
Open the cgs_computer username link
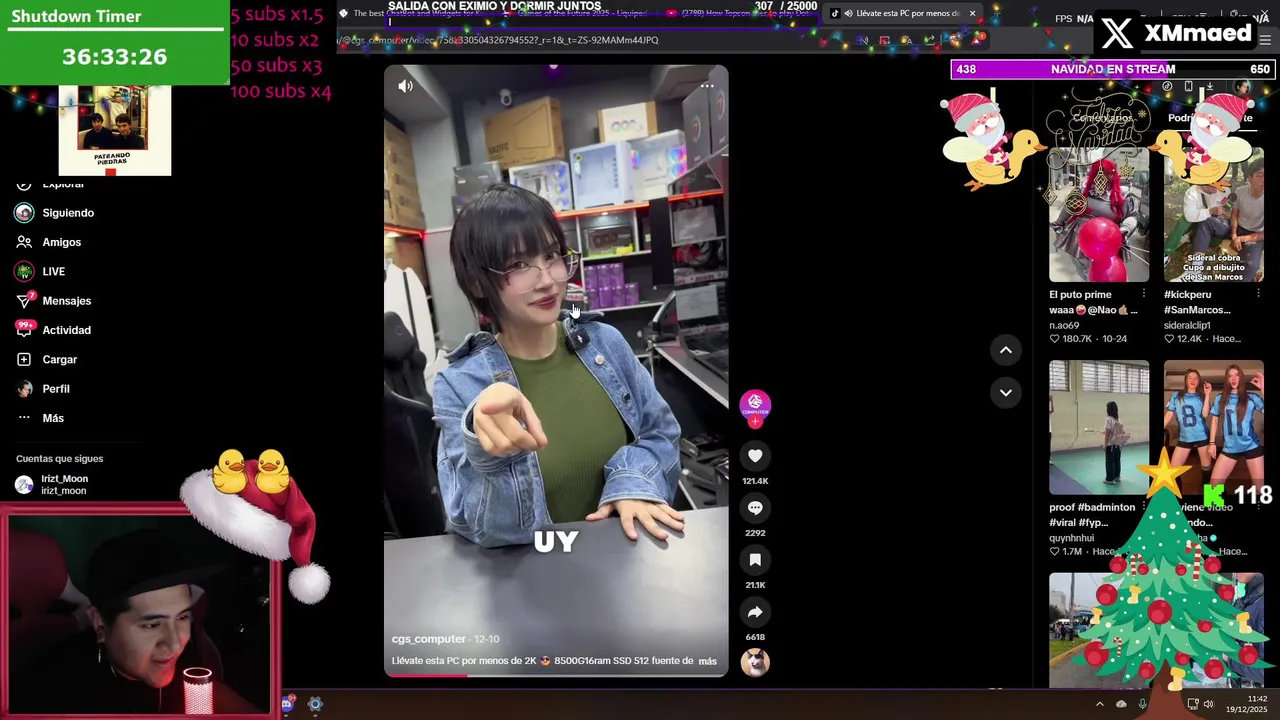point(429,639)
